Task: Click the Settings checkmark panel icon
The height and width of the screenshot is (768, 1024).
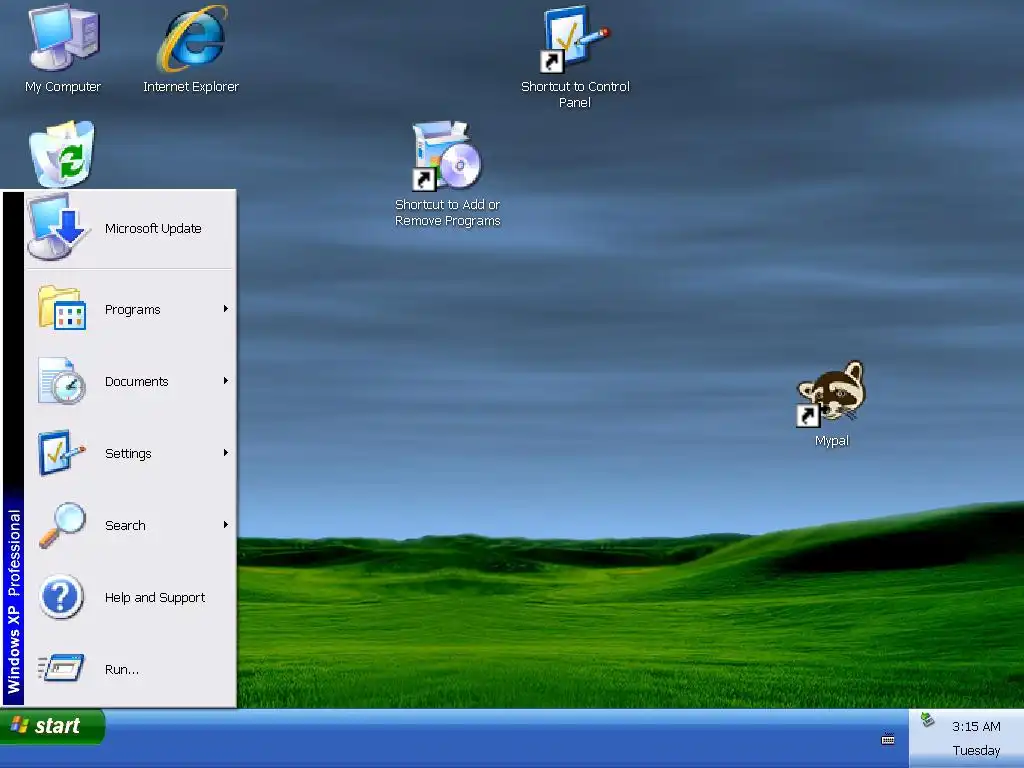Action: click(62, 453)
